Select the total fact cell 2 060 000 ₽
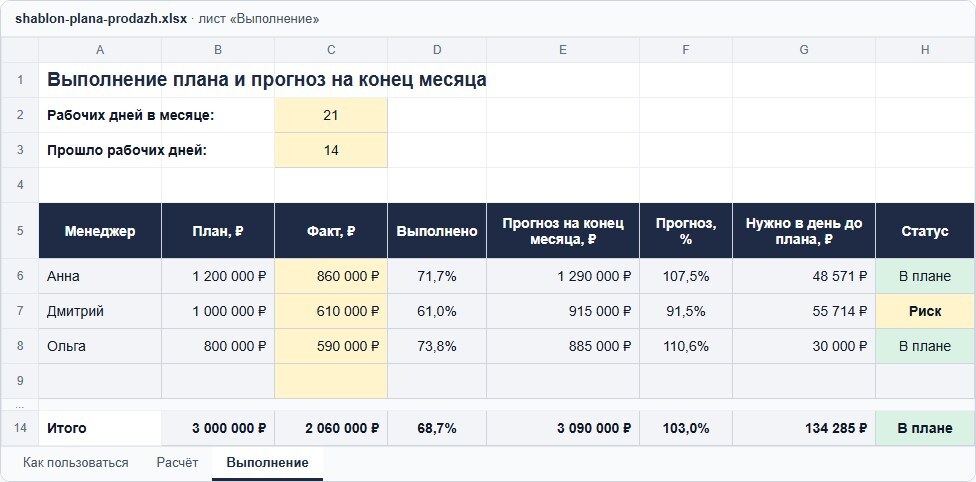976x482 pixels. pyautogui.click(x=331, y=428)
